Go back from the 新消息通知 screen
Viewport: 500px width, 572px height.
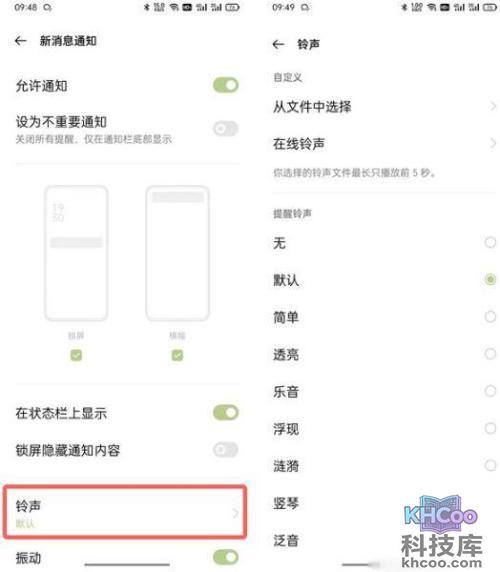click(x=21, y=40)
